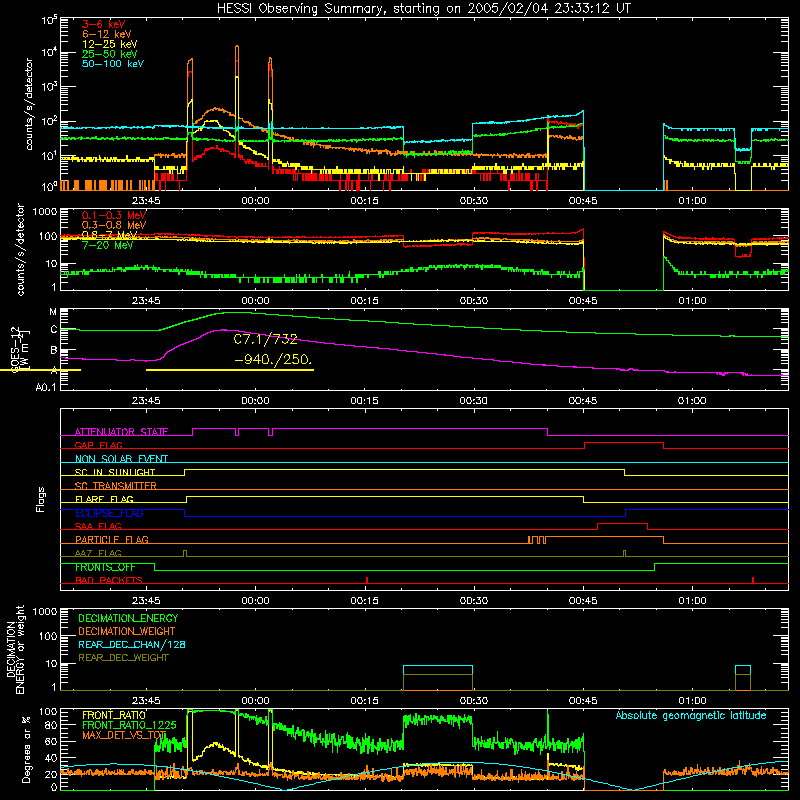
Task: Click the 'C7.1/732' flare annotation
Action: pos(265,339)
